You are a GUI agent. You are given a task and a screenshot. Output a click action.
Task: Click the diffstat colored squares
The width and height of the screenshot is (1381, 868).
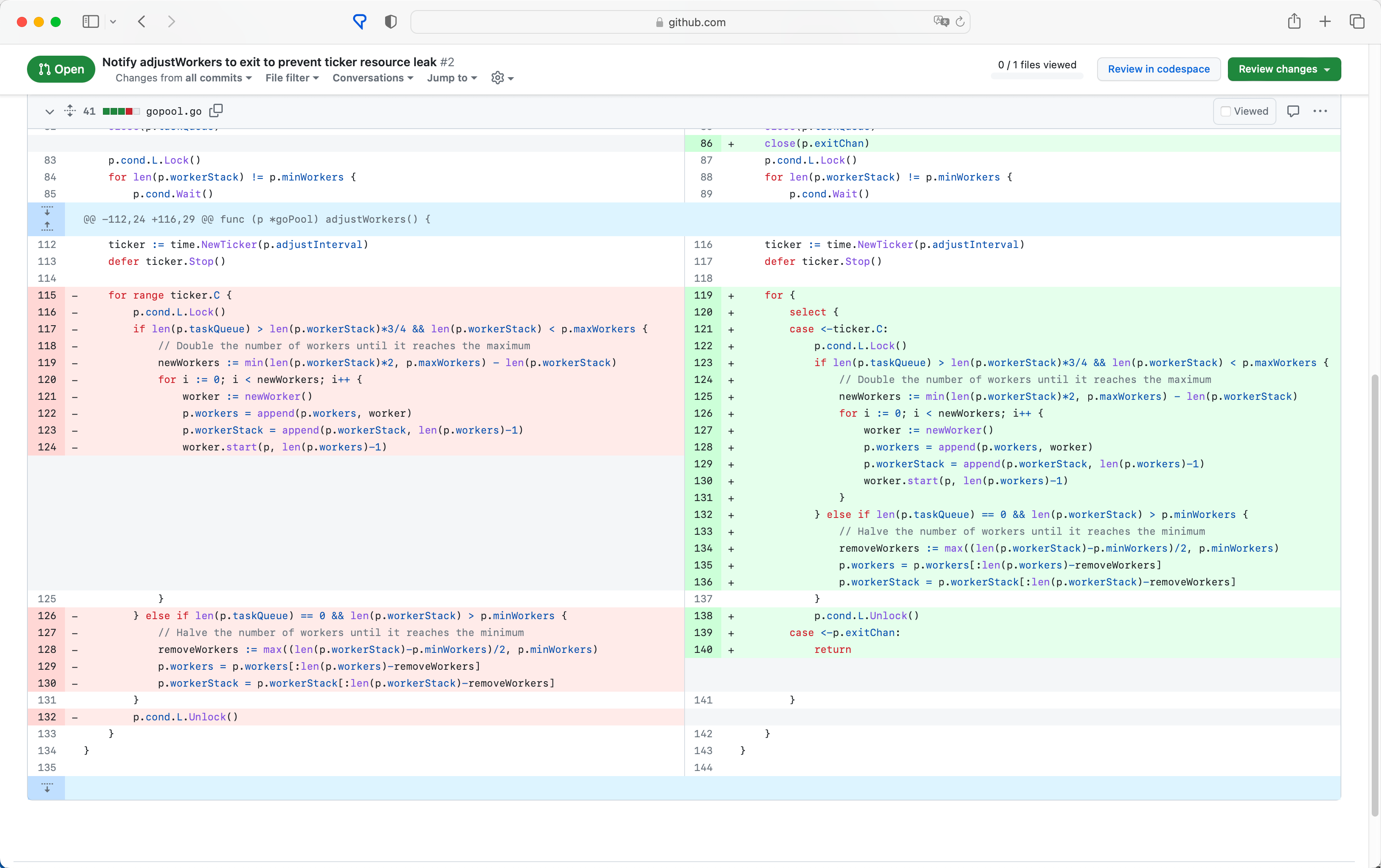click(121, 111)
